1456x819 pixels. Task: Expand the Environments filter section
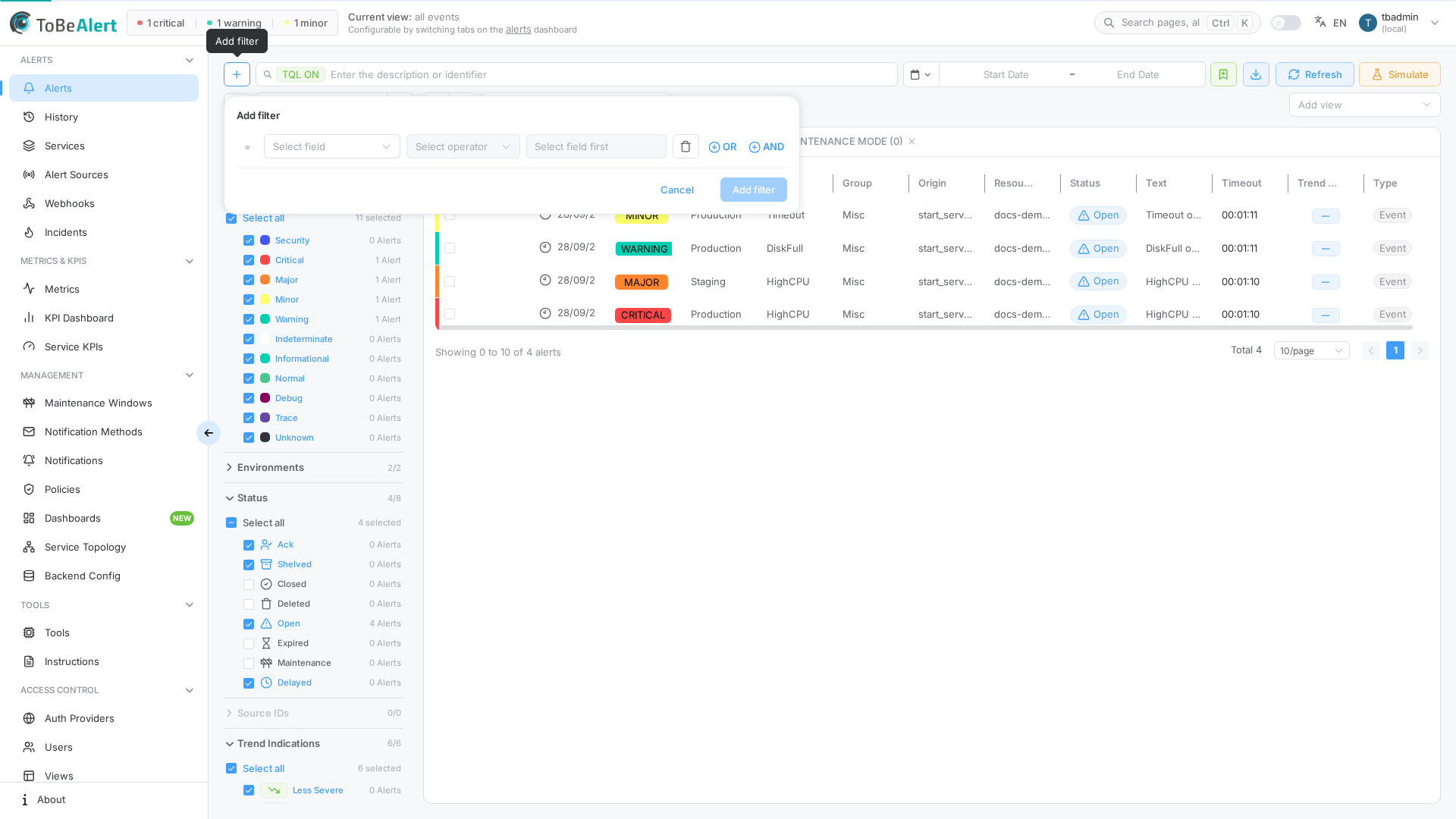click(313, 468)
